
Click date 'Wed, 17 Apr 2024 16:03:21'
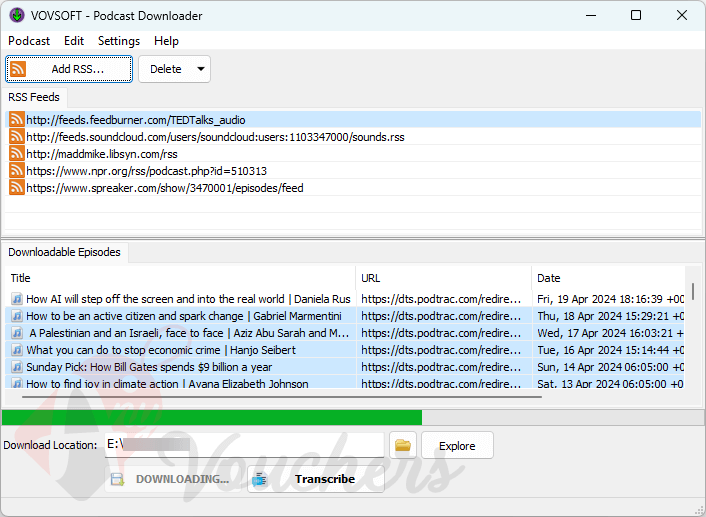[611, 333]
